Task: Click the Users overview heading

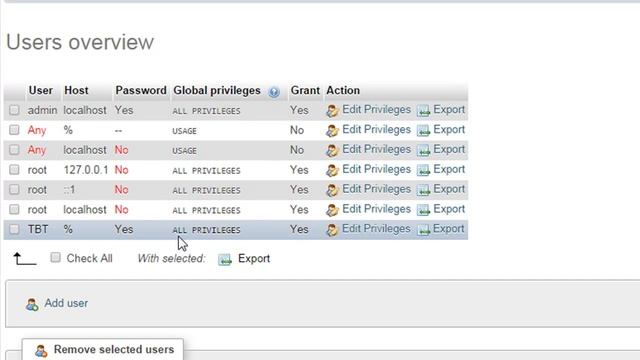Action: pos(80,42)
